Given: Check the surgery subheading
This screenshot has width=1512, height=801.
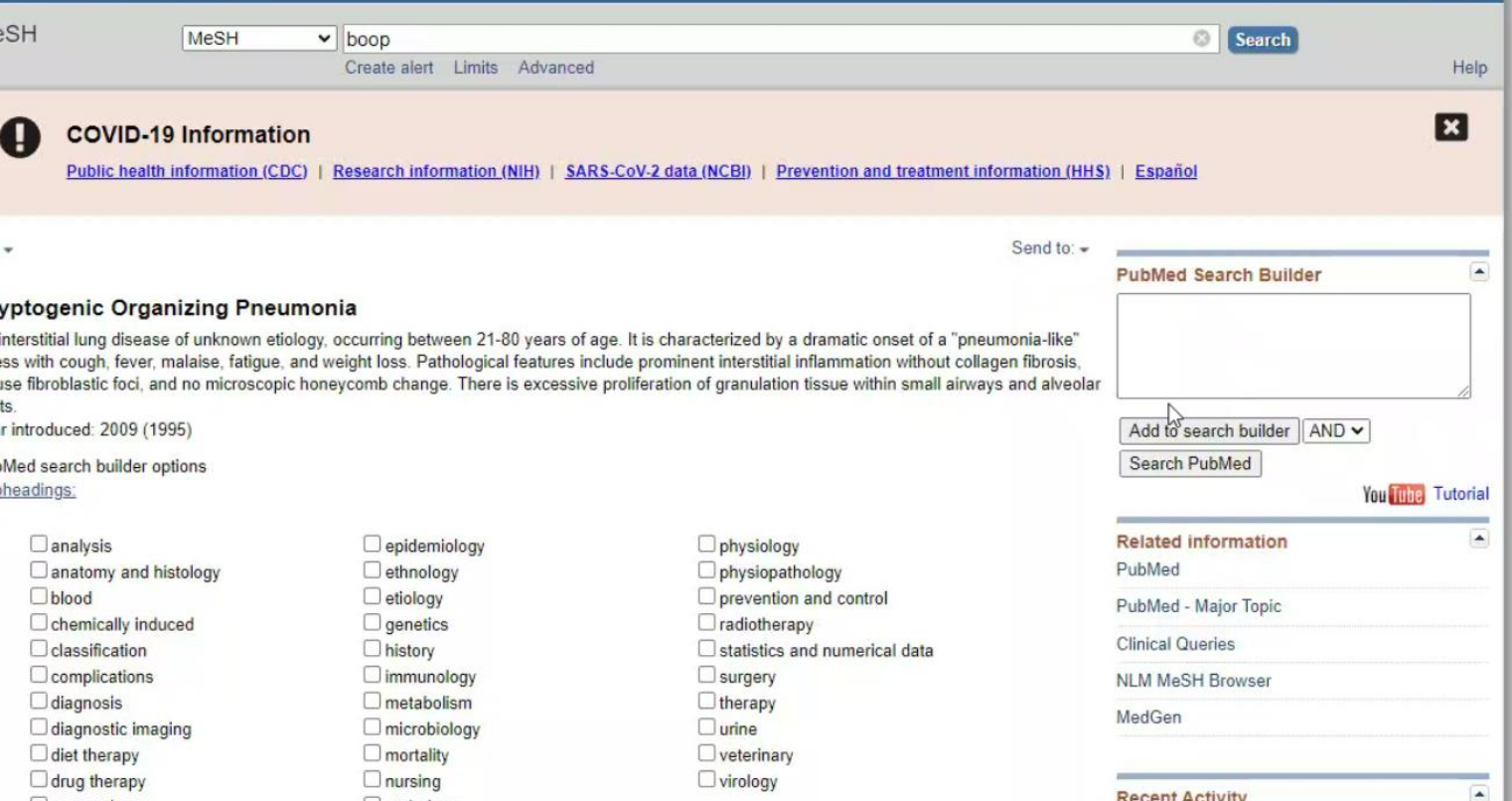Looking at the screenshot, I should point(706,675).
